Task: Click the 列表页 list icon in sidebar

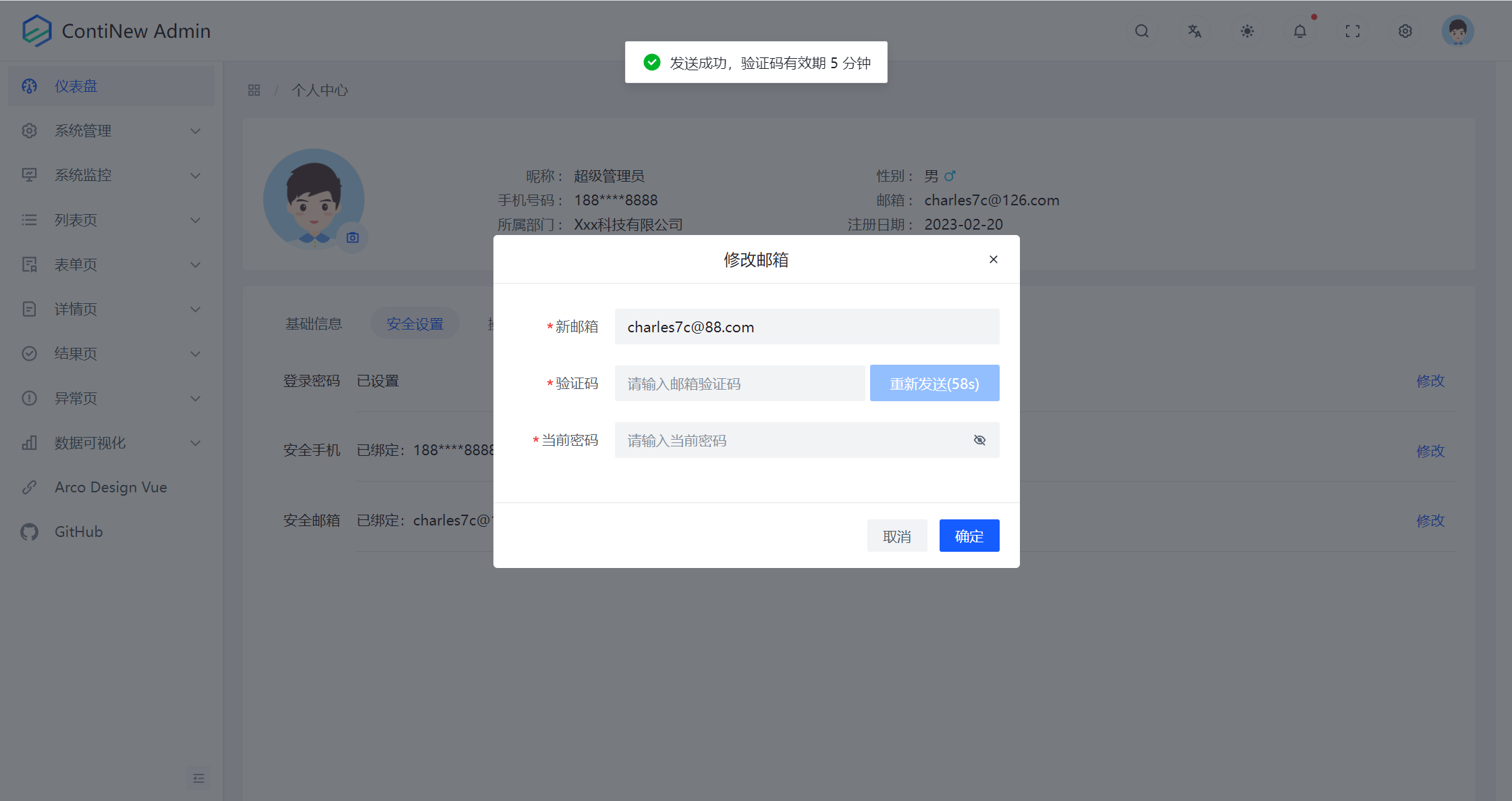Action: coord(29,220)
